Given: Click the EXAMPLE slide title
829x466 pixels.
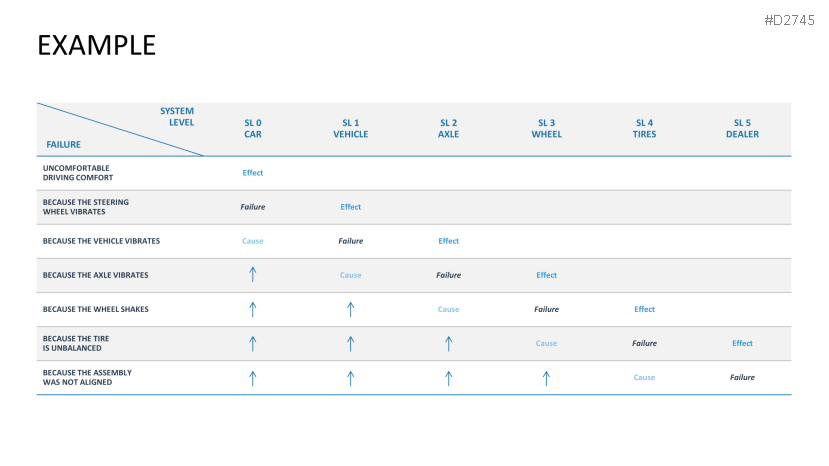Looking at the screenshot, I should [x=96, y=45].
